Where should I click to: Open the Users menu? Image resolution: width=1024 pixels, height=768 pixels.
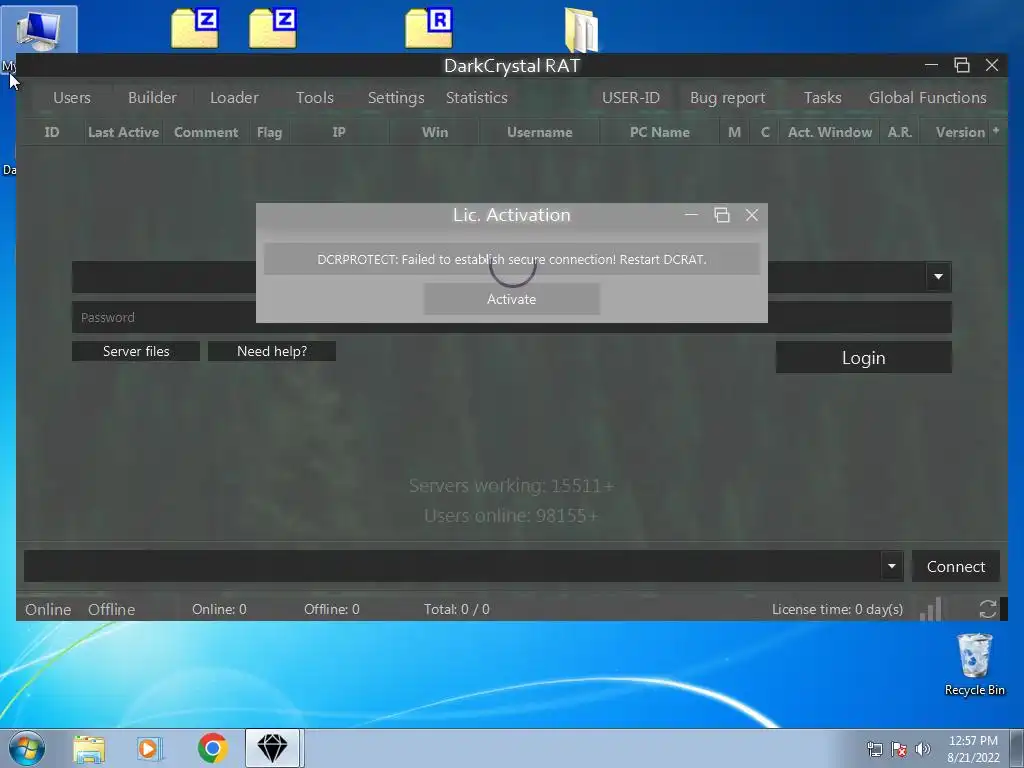72,97
